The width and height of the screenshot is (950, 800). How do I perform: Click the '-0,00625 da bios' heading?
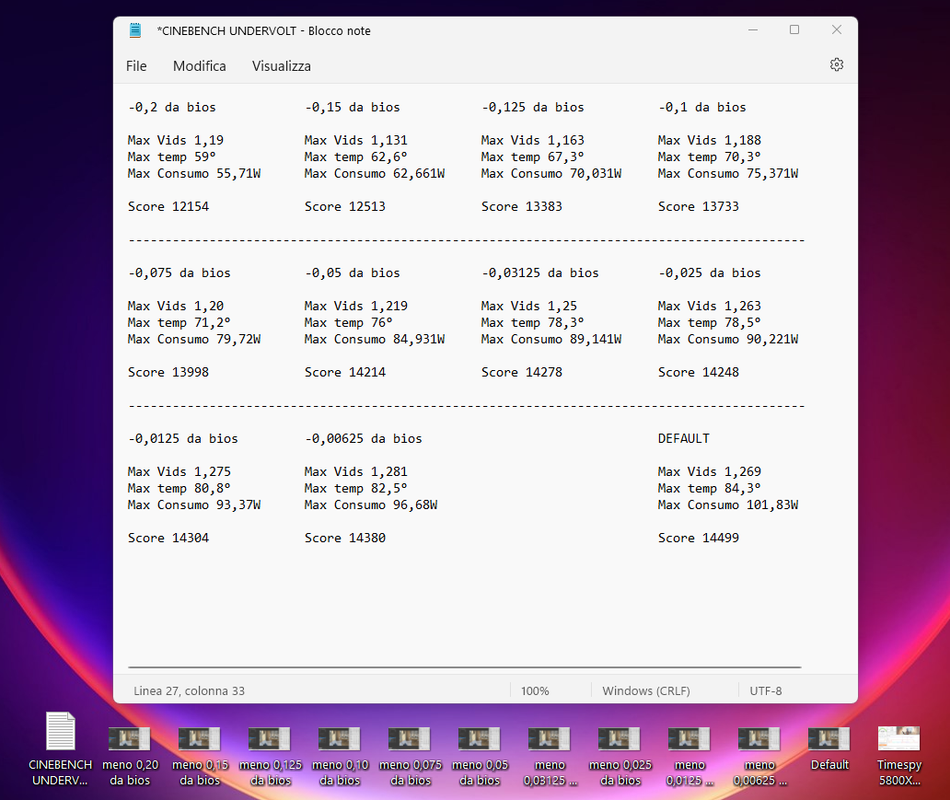tap(364, 439)
